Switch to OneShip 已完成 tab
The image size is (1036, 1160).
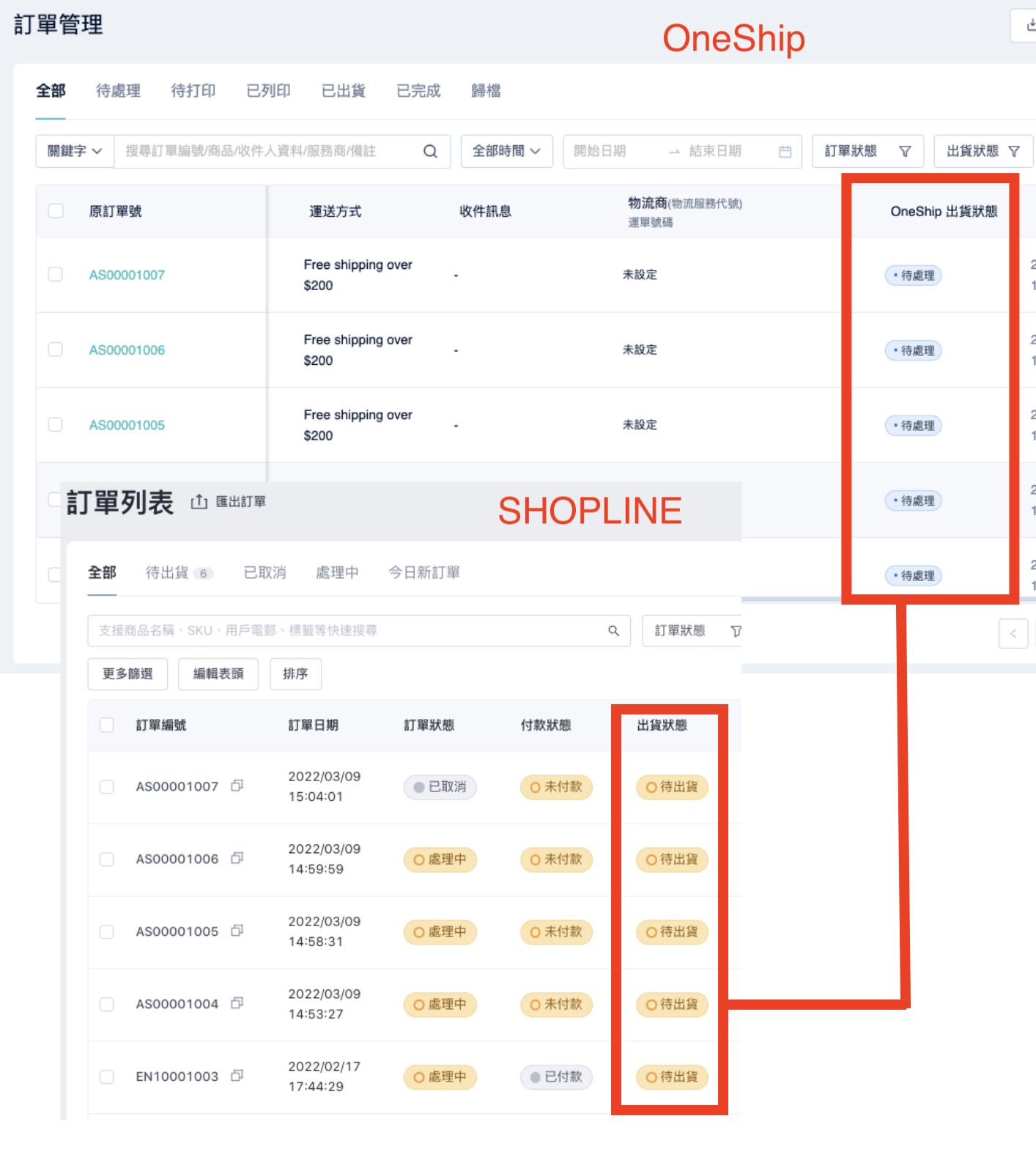(418, 91)
